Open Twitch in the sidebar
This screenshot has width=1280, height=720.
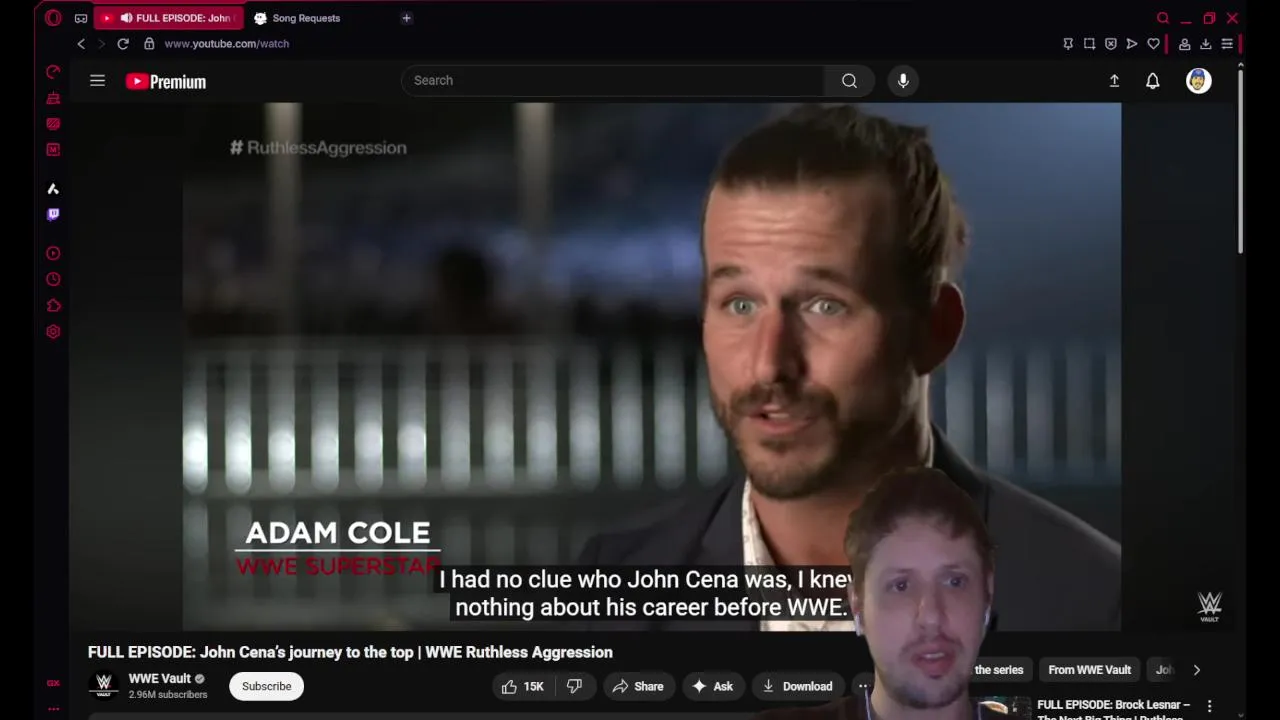(x=53, y=214)
